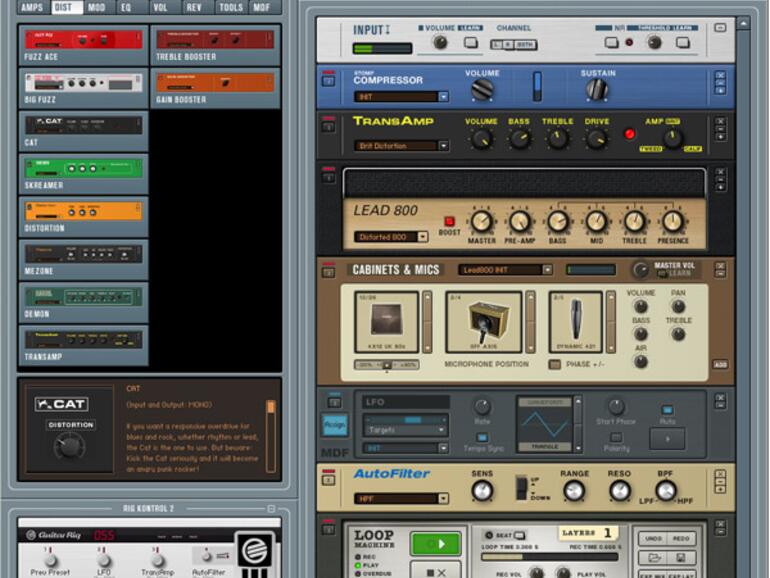This screenshot has width=770, height=578.
Task: Pick the green Skreamer pedal
Action: [83, 173]
